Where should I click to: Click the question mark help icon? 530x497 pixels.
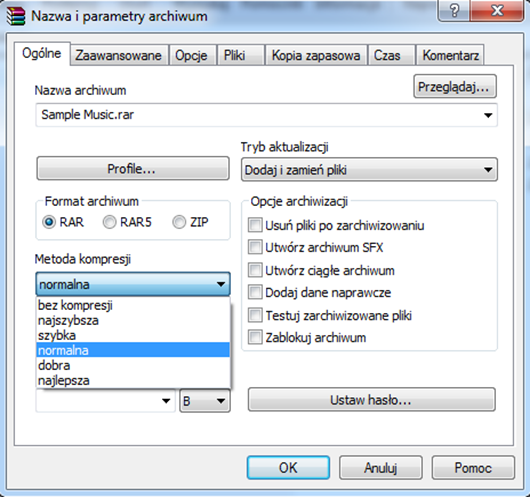[454, 11]
